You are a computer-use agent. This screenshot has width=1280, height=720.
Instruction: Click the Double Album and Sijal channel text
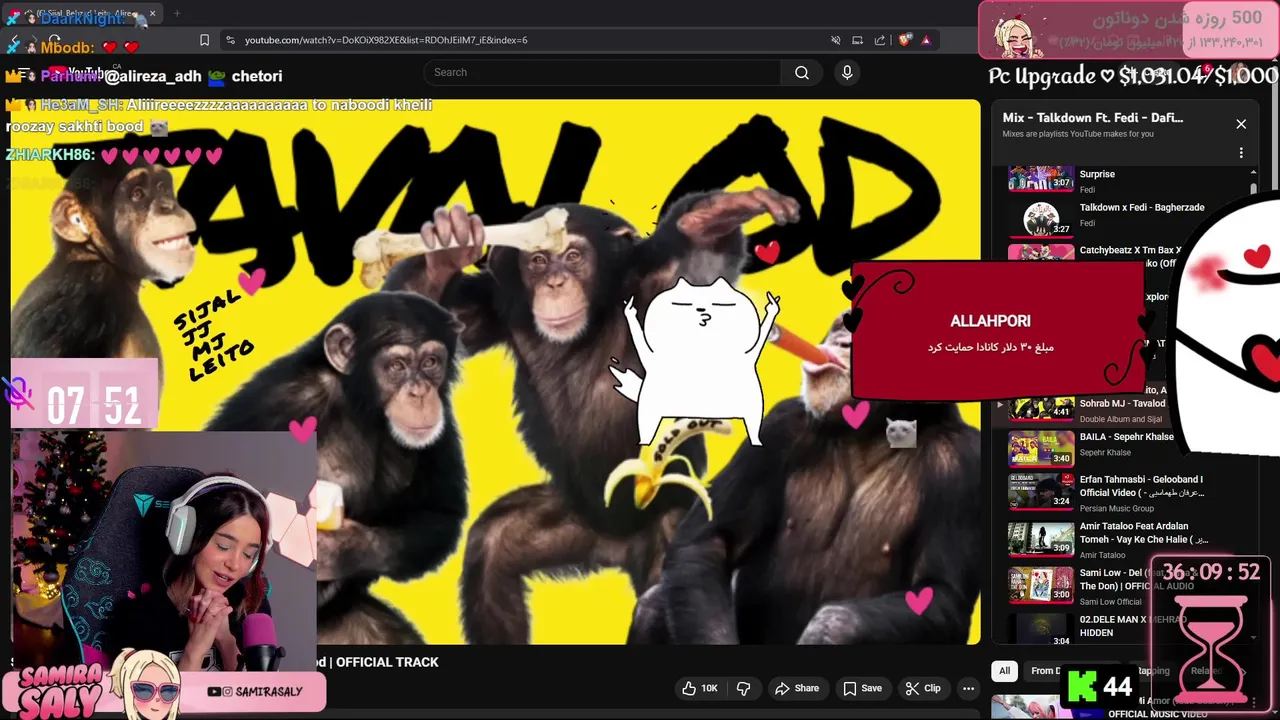[1121, 419]
